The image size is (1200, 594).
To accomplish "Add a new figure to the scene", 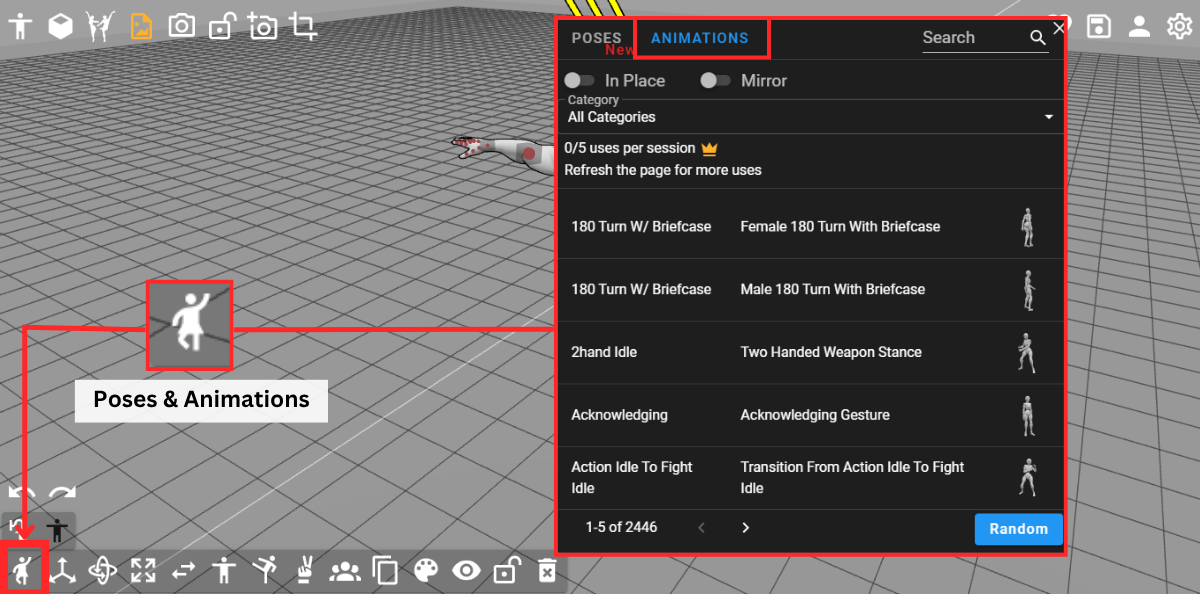I will (20, 26).
